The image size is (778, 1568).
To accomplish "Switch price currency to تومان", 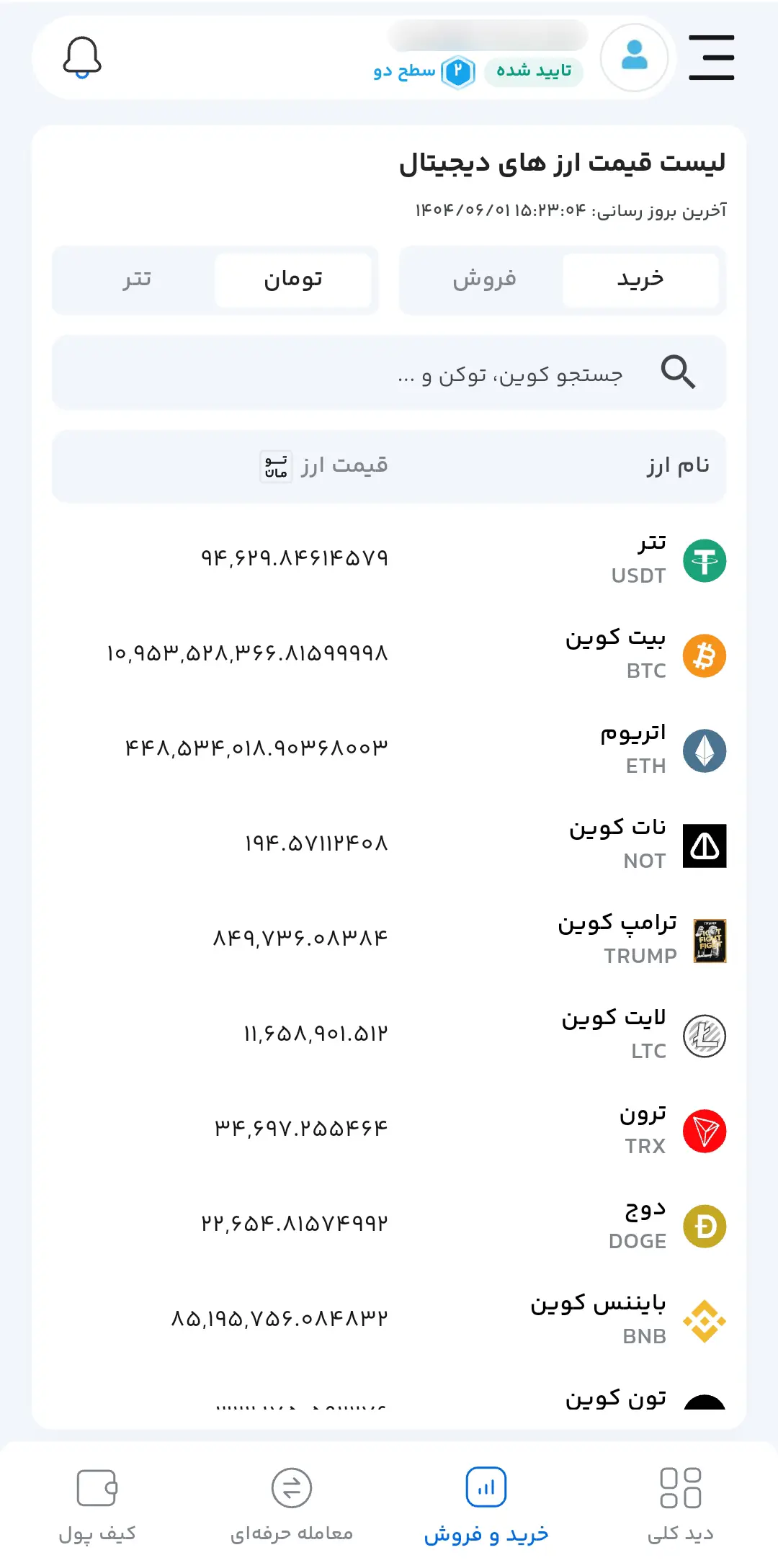I will [292, 280].
